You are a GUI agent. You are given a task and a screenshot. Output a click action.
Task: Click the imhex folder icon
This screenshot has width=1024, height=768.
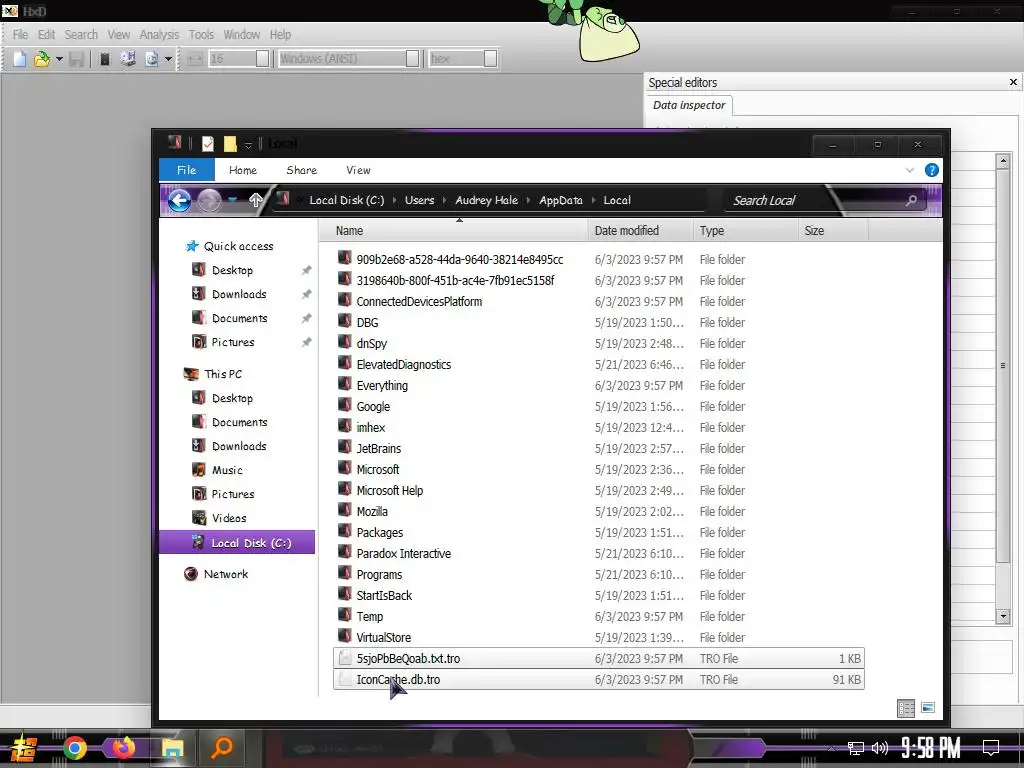[x=345, y=426]
